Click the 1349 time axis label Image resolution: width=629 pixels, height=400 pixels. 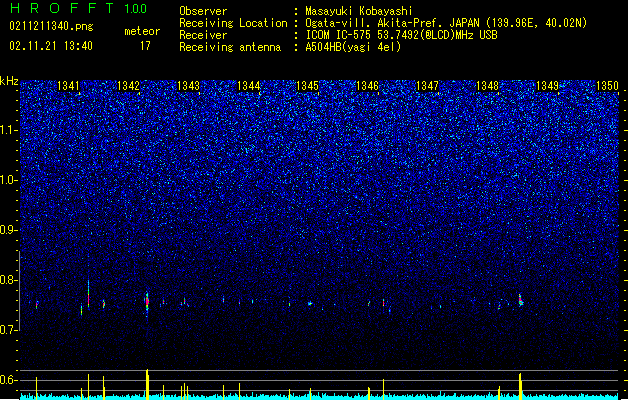(x=547, y=86)
